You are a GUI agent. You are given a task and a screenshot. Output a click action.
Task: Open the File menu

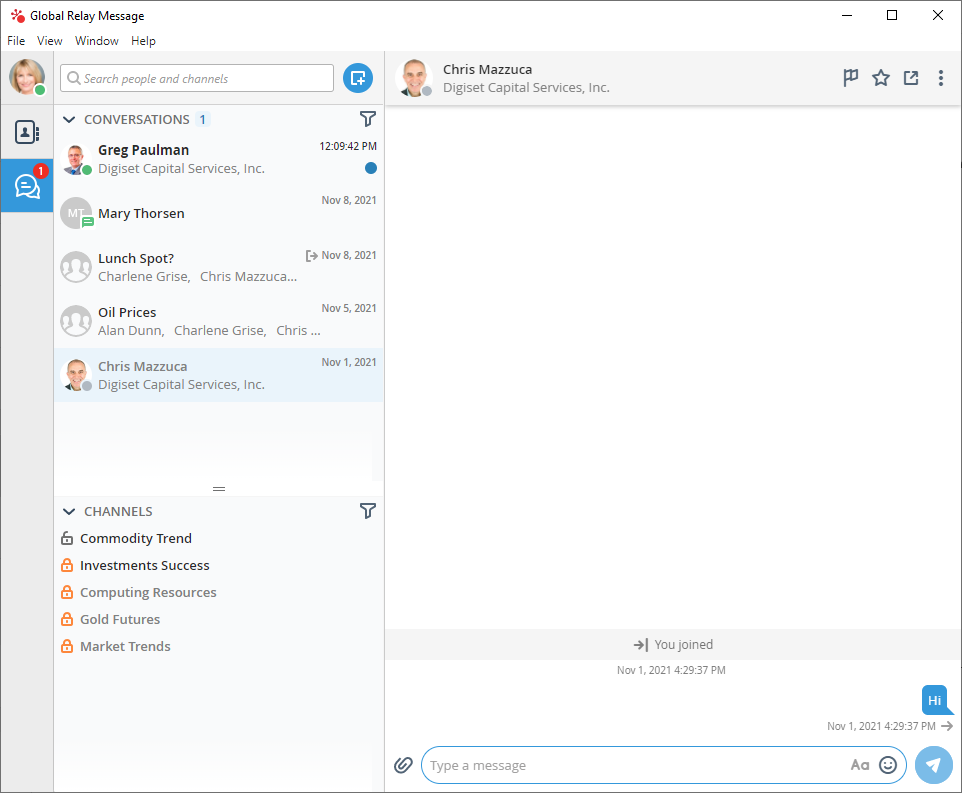click(16, 40)
